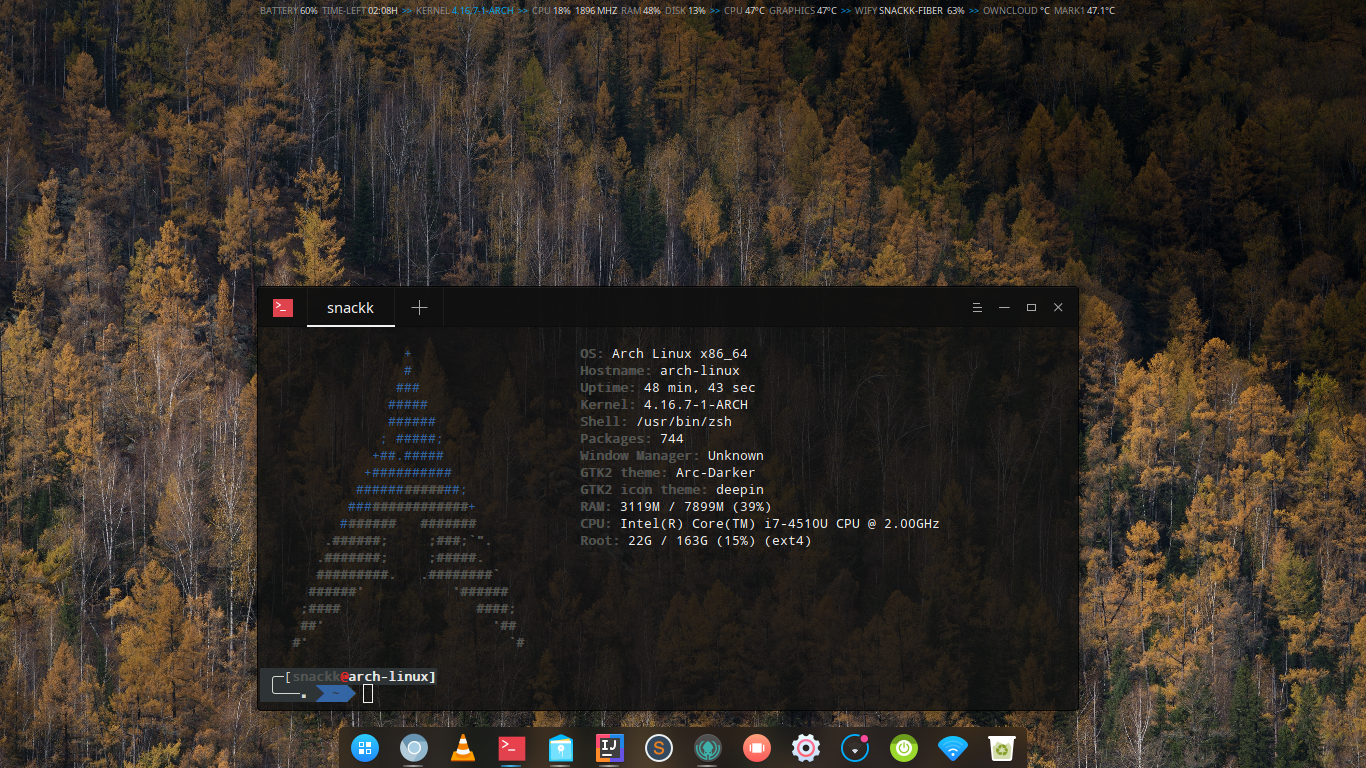The height and width of the screenshot is (768, 1366).
Task: Maximize the terminal window
Action: [x=1031, y=308]
